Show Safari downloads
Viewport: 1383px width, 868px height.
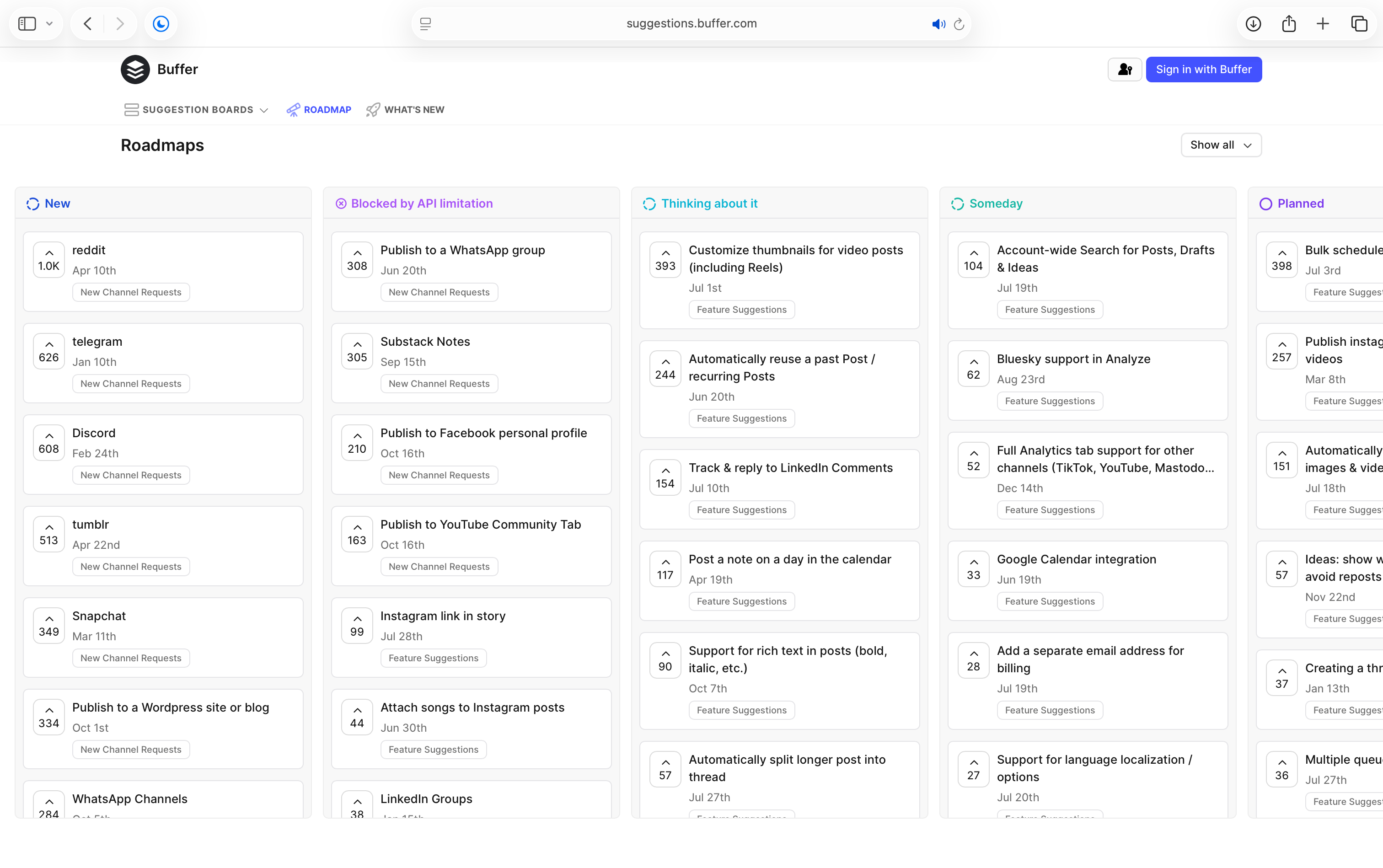1253,23
